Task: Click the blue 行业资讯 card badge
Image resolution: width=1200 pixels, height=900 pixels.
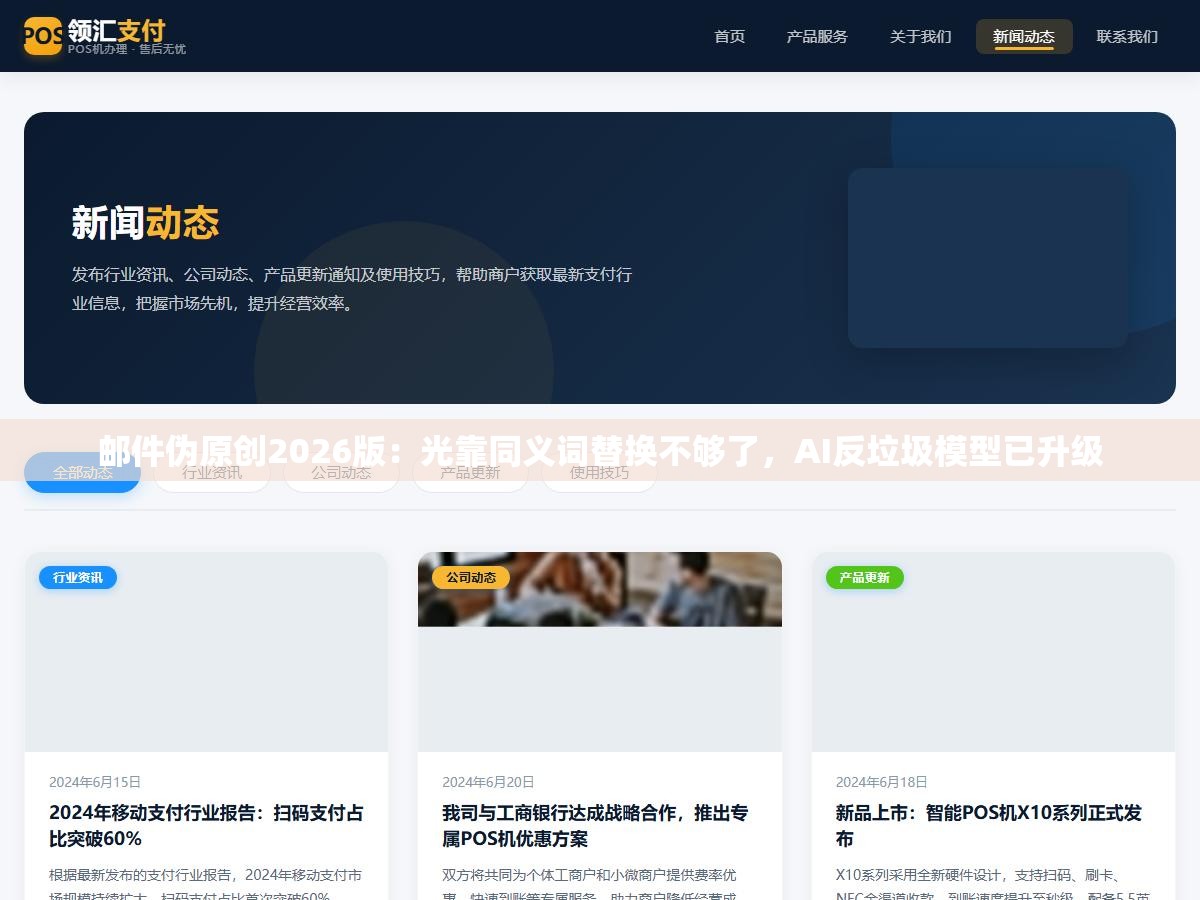Action: (x=78, y=577)
